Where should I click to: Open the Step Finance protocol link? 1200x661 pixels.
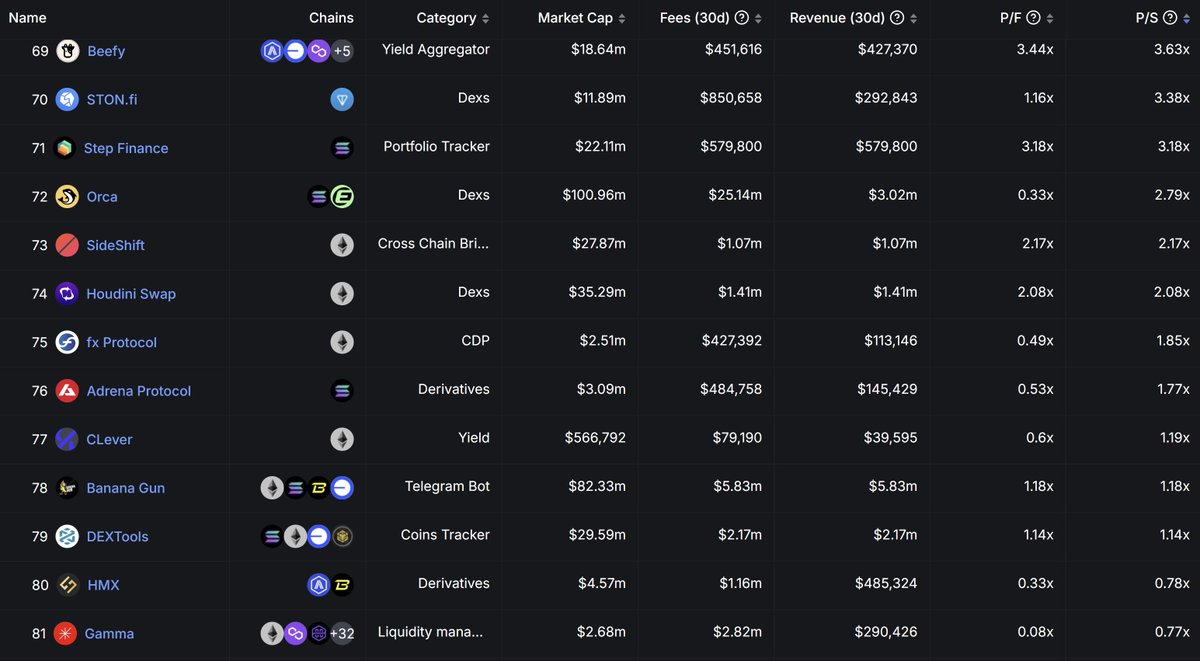(x=126, y=148)
